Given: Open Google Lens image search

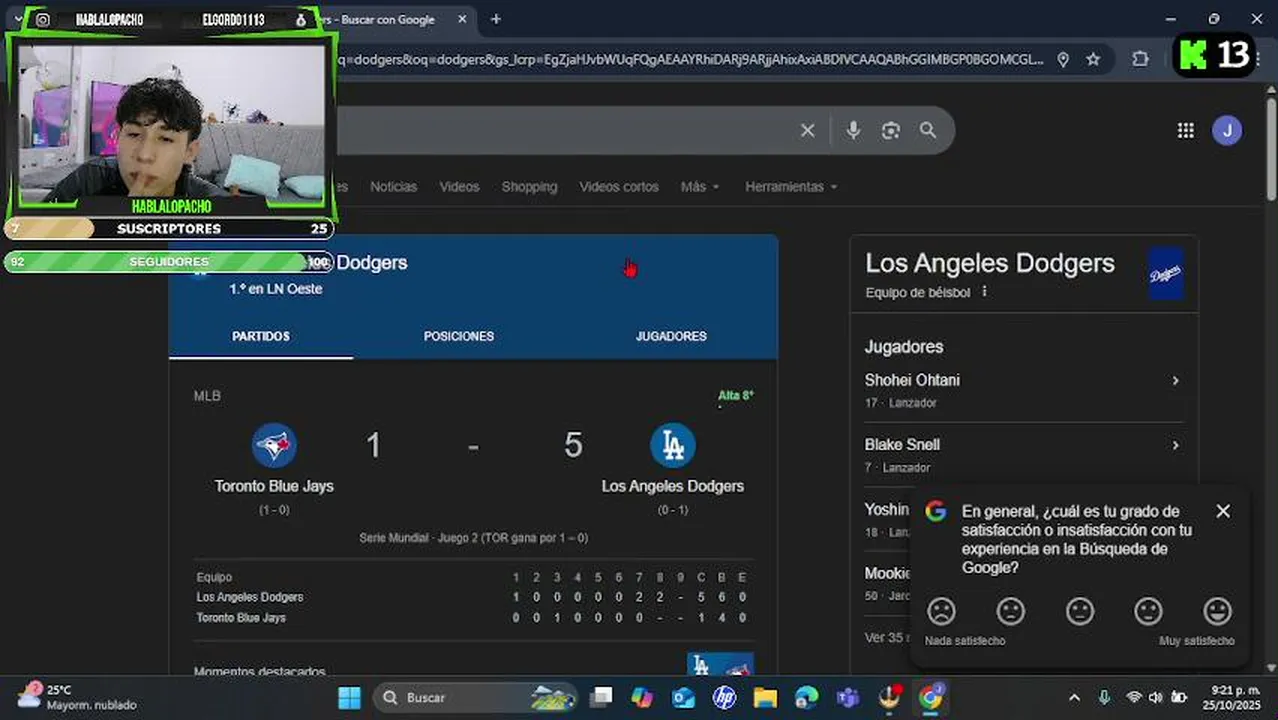Looking at the screenshot, I should tap(891, 130).
